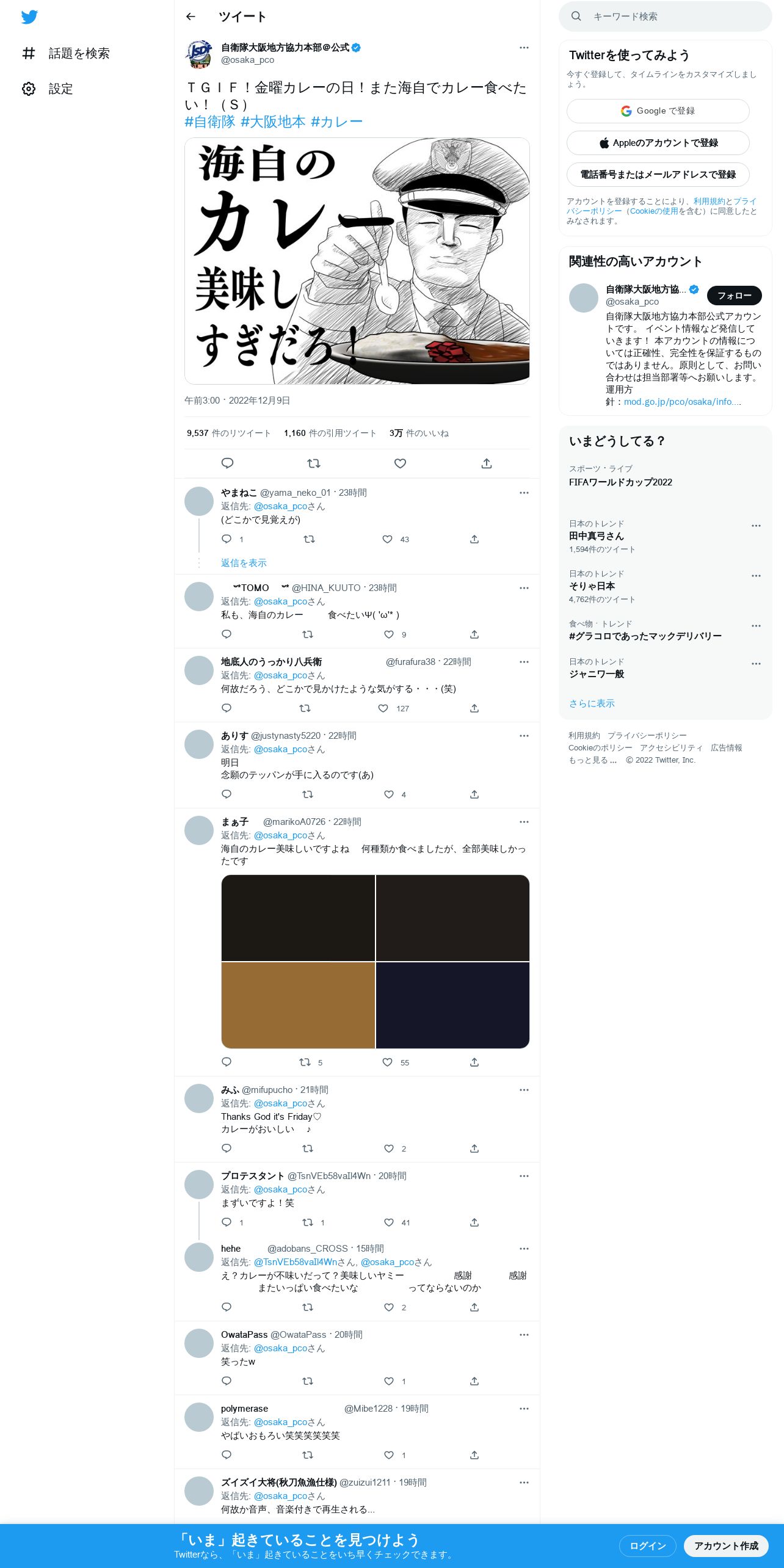Click the Twitter bird logo
This screenshot has width=784, height=1568.
click(29, 17)
